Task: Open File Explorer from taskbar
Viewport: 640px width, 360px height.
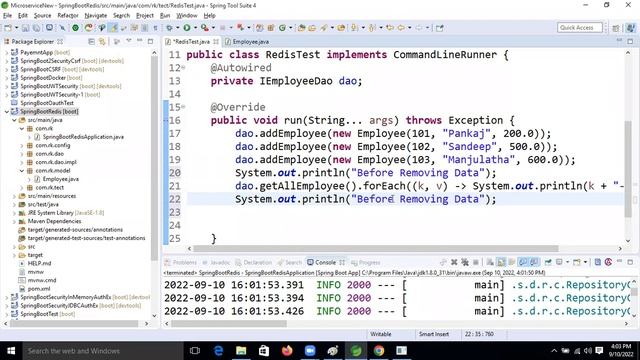Action: (241, 351)
